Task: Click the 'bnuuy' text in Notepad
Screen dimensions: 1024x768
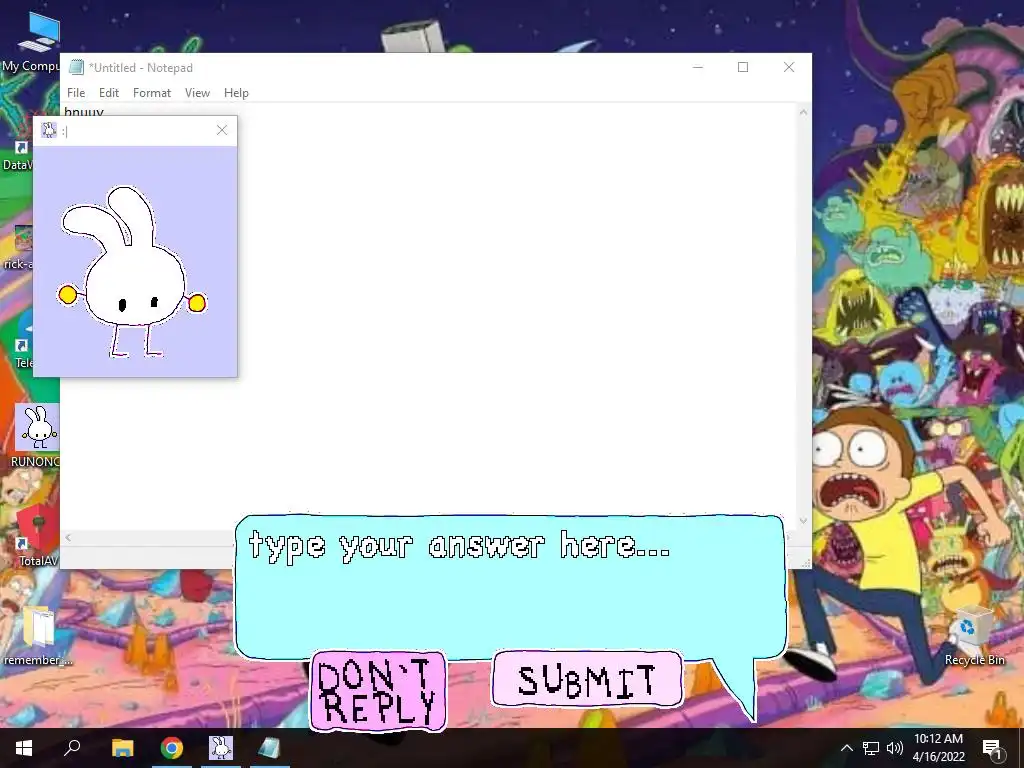Action: coord(84,112)
